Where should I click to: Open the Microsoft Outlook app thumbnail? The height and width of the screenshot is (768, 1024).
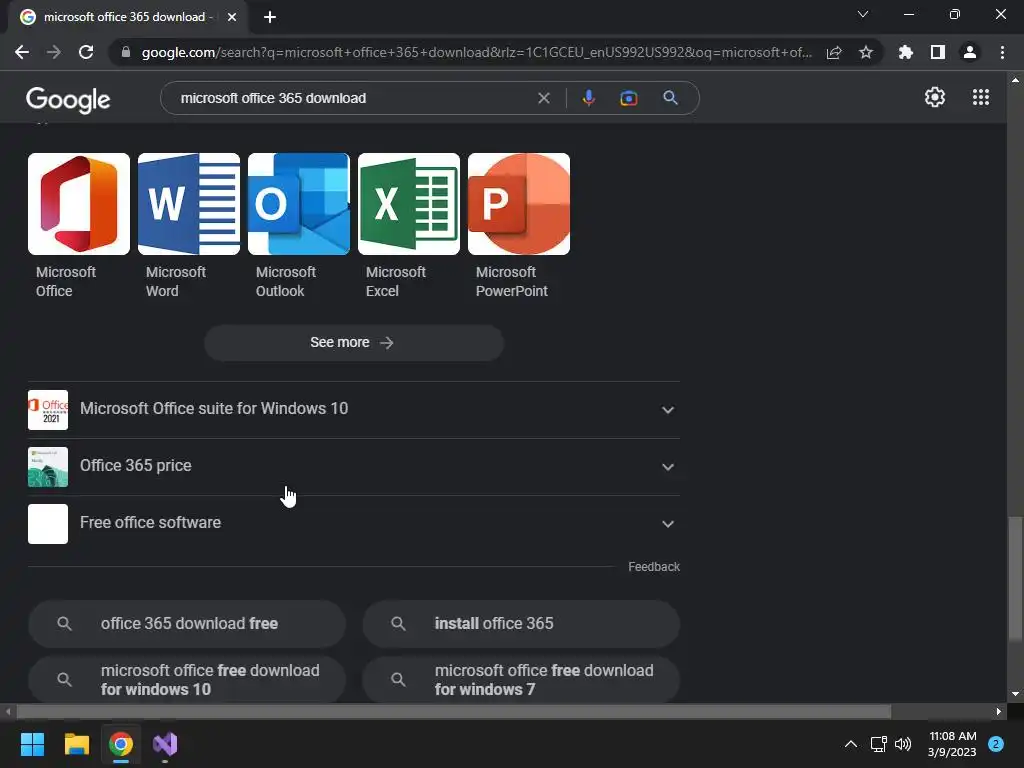click(x=299, y=204)
